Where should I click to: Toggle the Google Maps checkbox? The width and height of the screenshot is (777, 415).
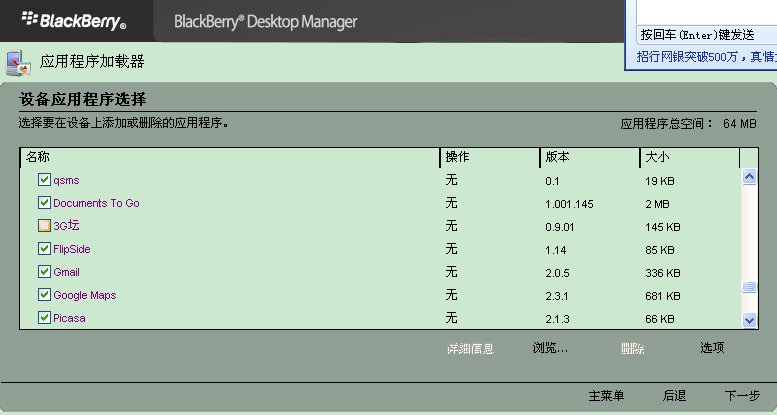coord(44,295)
